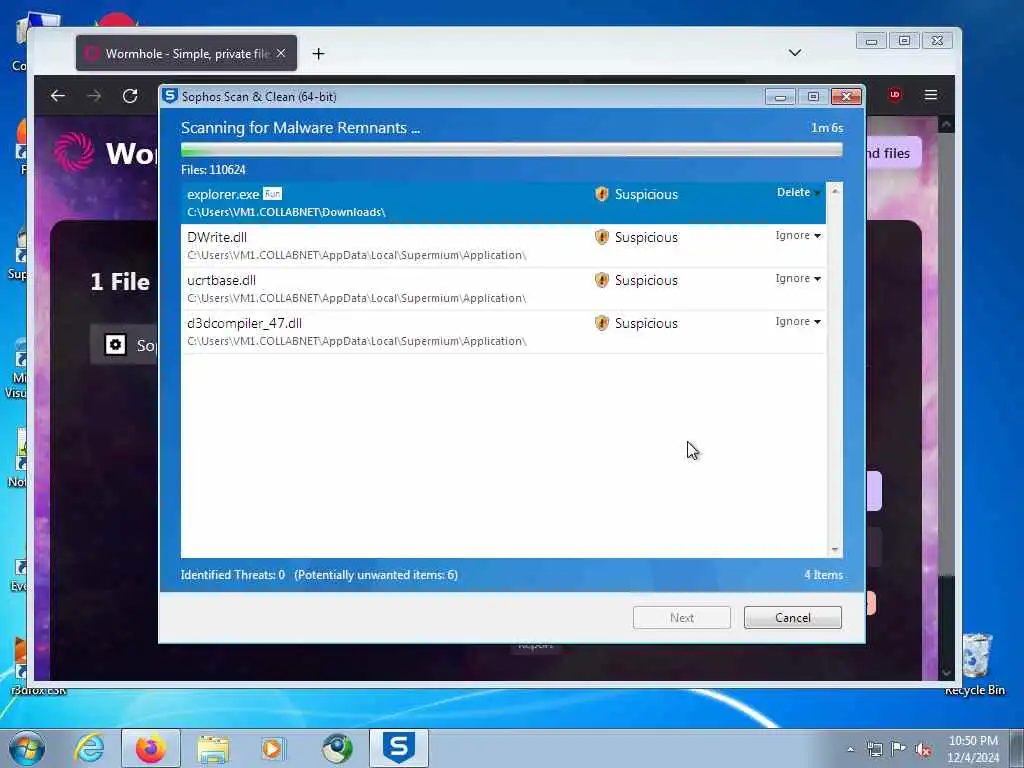
Task: Click the Cancel button in Sophos Scan & Clean
Action: click(793, 618)
